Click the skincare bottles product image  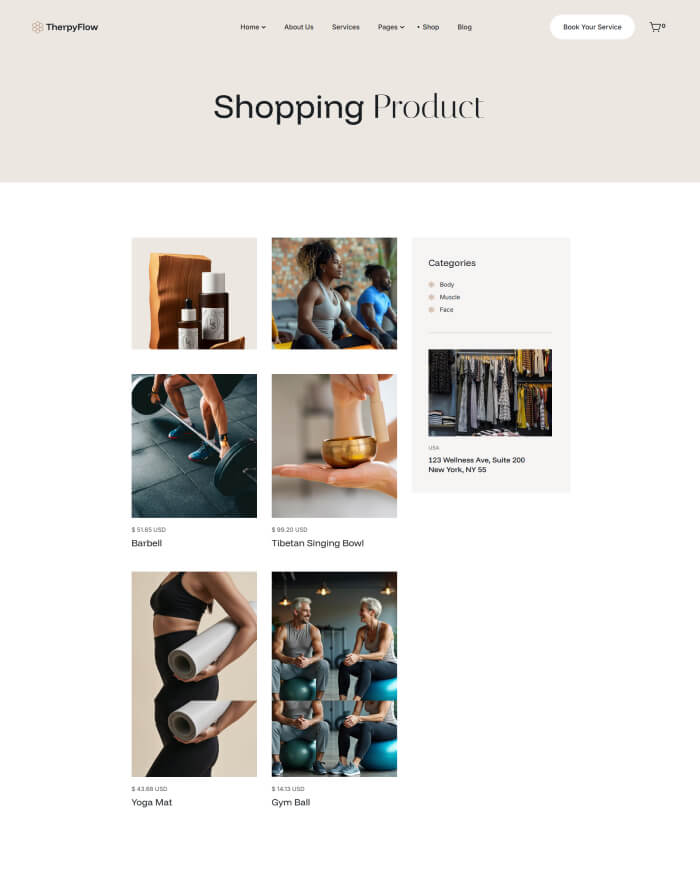click(x=194, y=294)
